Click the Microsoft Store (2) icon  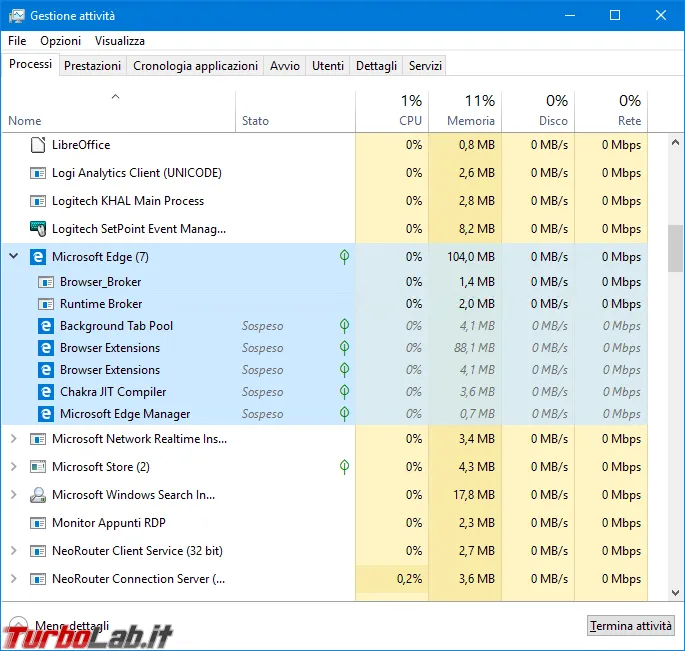[38, 467]
